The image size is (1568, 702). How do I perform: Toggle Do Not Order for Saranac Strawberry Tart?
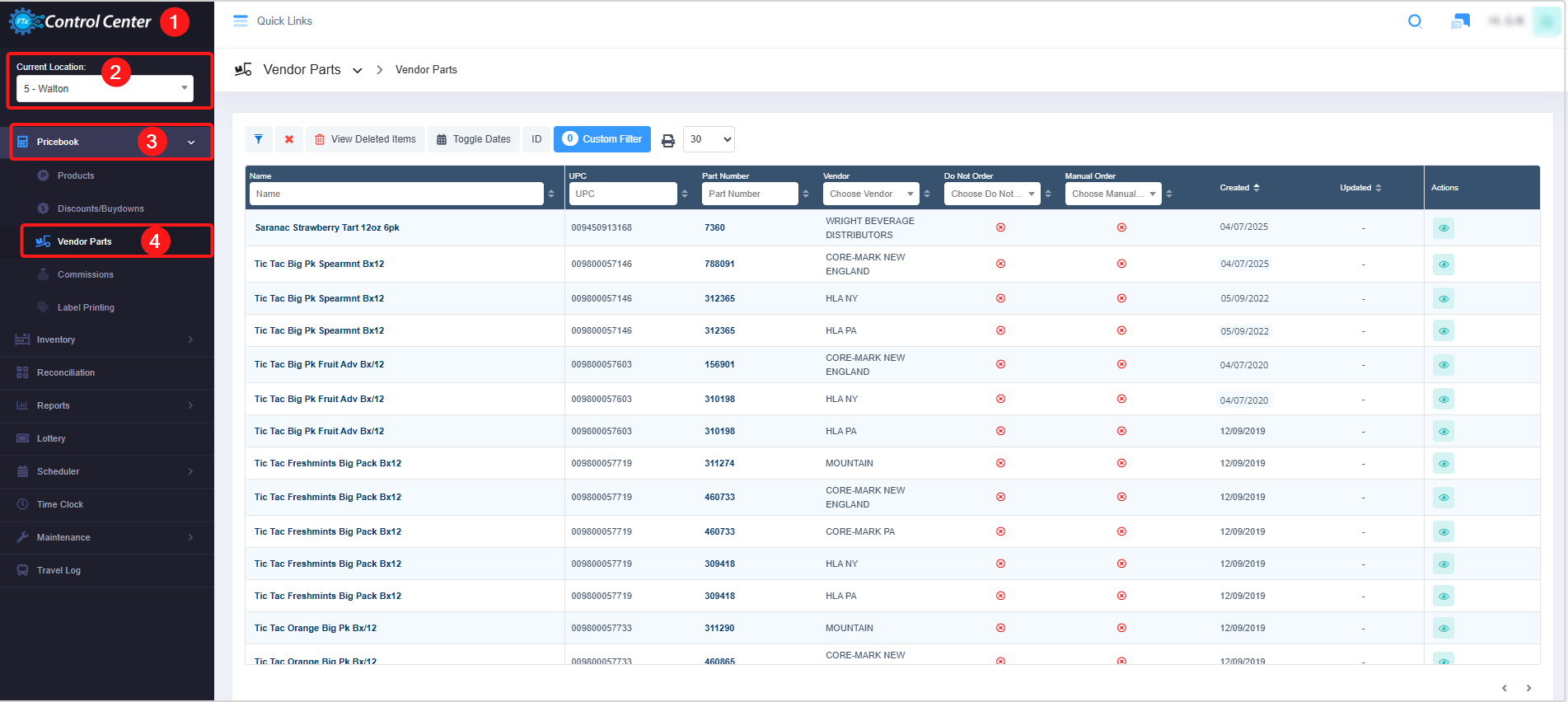click(x=1000, y=227)
